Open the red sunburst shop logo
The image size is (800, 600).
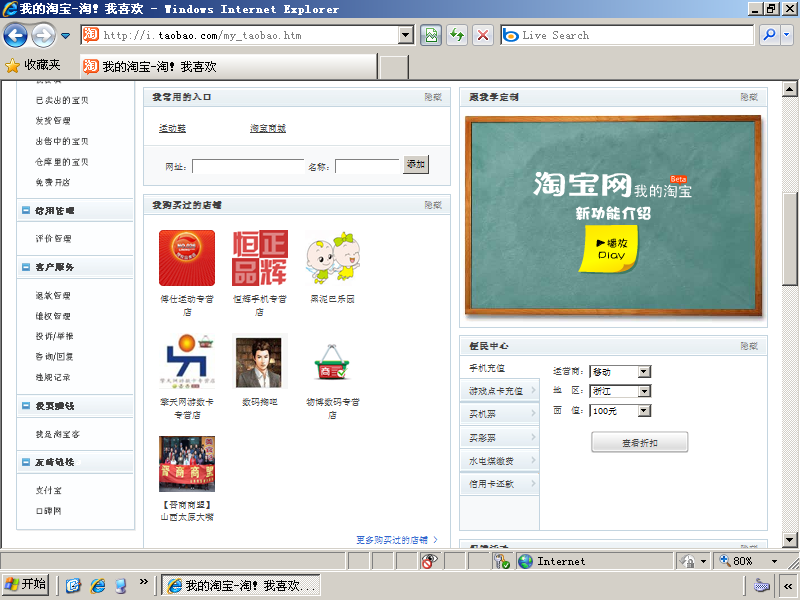pyautogui.click(x=187, y=258)
